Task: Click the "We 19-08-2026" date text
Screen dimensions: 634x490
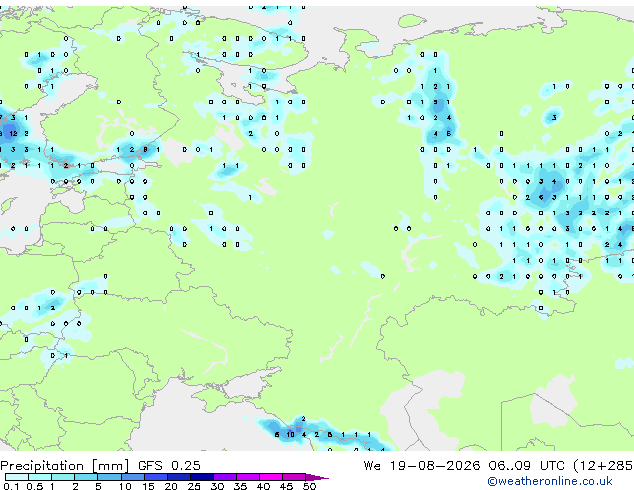Action: [x=422, y=465]
